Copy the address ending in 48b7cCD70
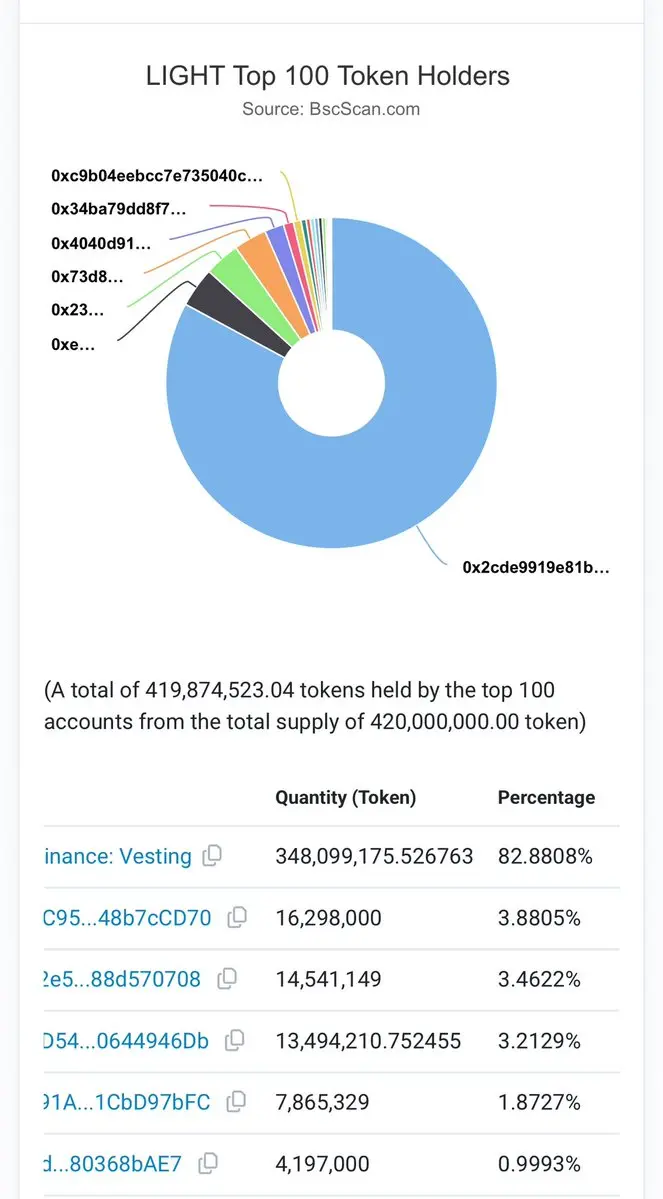This screenshot has height=1199, width=663. coord(237,917)
